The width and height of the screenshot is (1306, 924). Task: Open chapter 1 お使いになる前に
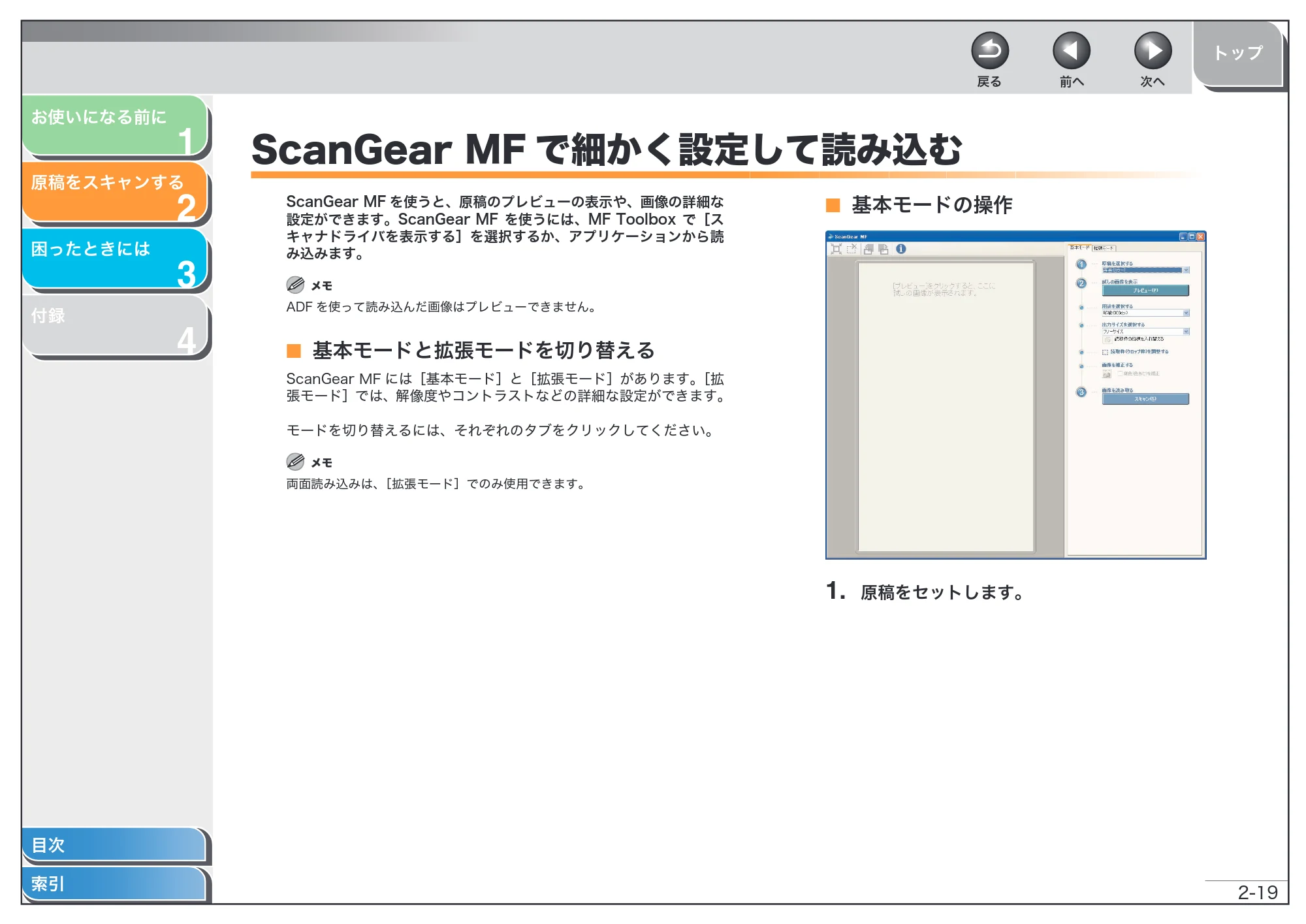coord(115,125)
